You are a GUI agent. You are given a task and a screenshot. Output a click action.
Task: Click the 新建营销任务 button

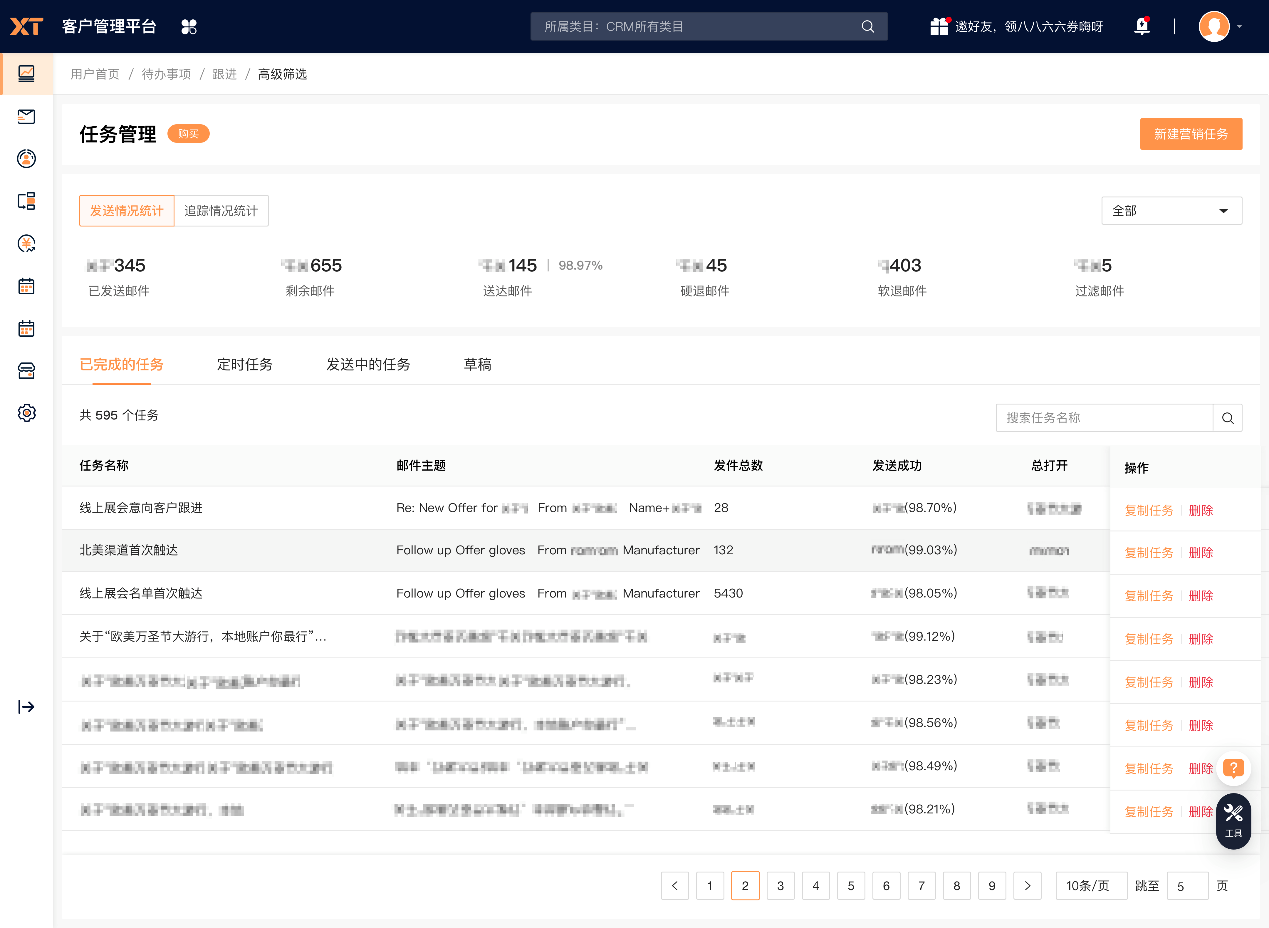(x=1191, y=133)
